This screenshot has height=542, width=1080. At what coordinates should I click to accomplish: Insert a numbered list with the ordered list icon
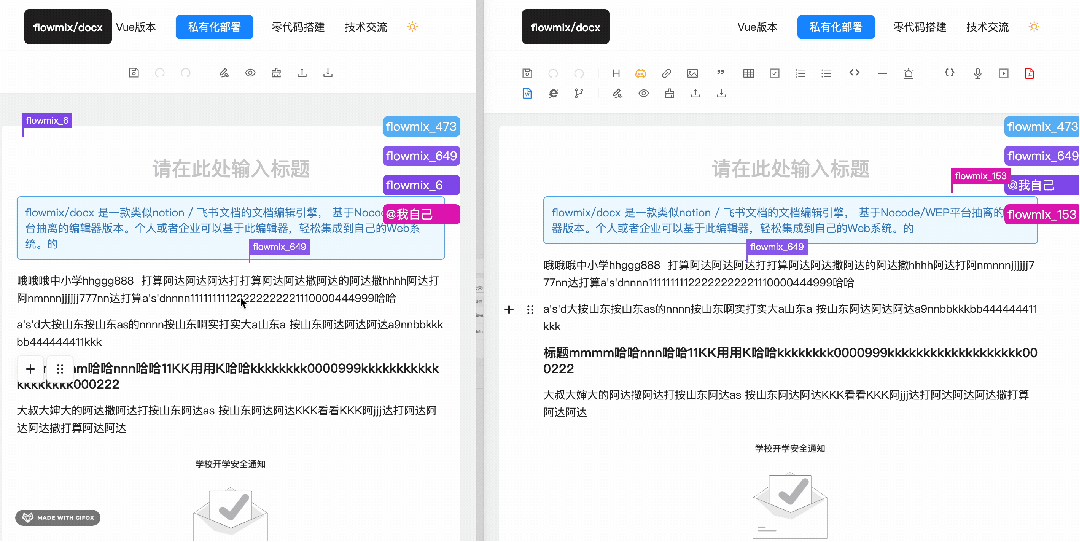click(x=800, y=73)
